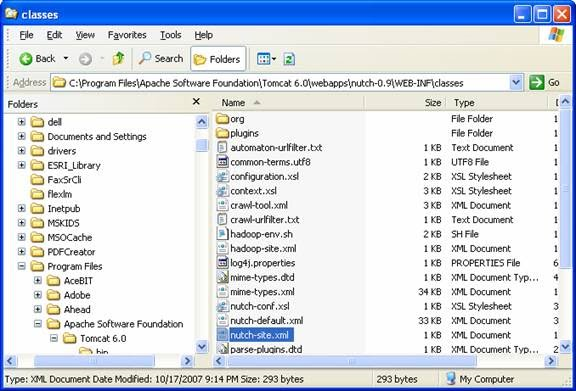Open the Tools menu

(x=170, y=35)
